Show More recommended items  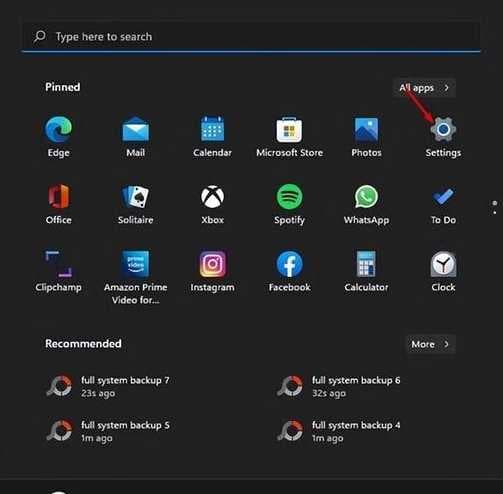[431, 344]
